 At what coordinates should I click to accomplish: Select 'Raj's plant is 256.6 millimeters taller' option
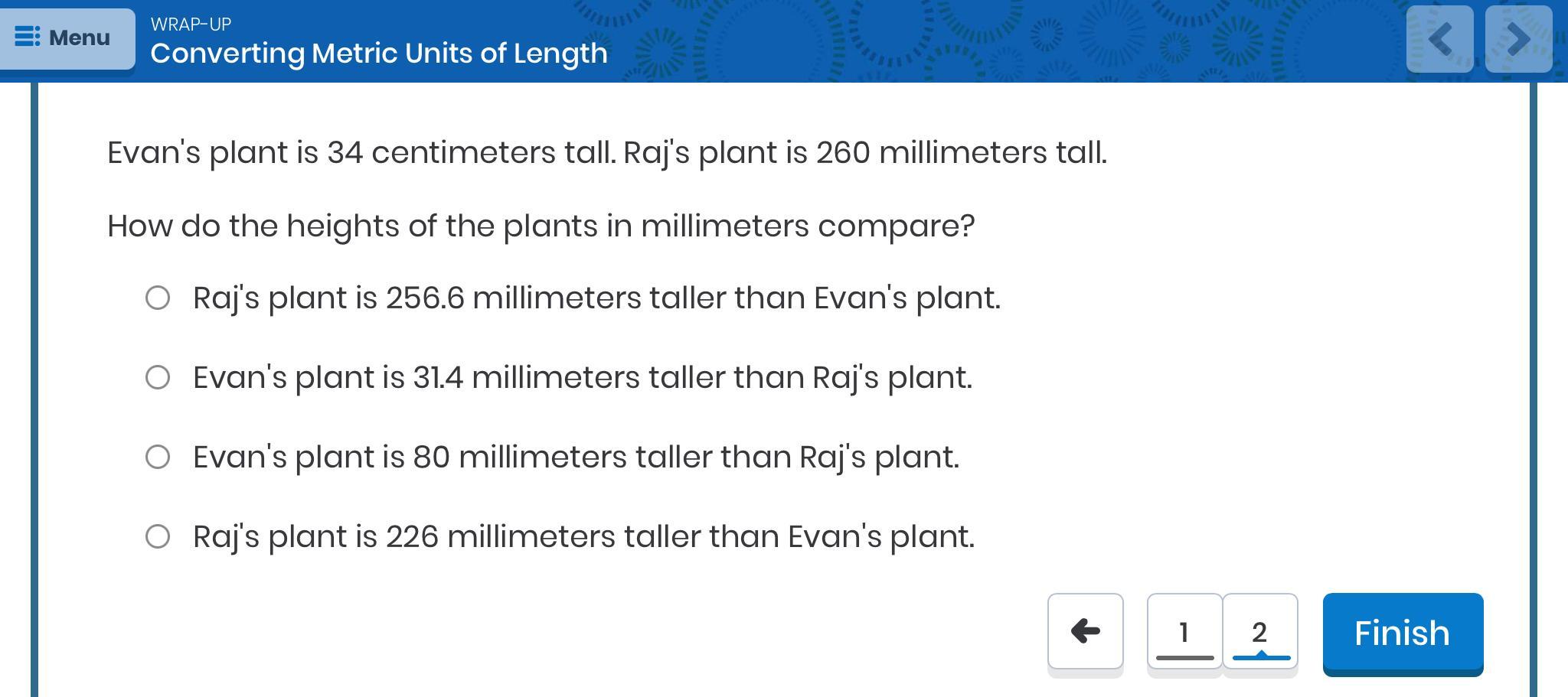[158, 298]
